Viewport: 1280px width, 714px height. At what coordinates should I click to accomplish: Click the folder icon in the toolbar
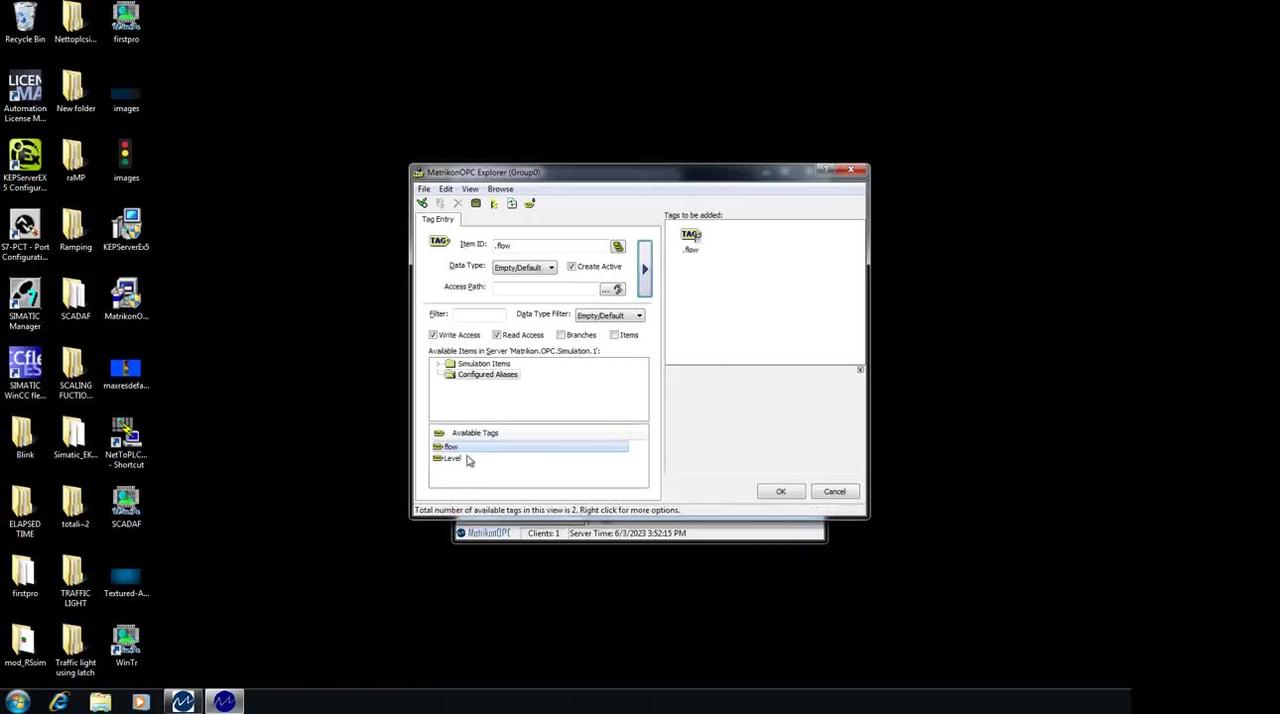pyautogui.click(x=476, y=203)
